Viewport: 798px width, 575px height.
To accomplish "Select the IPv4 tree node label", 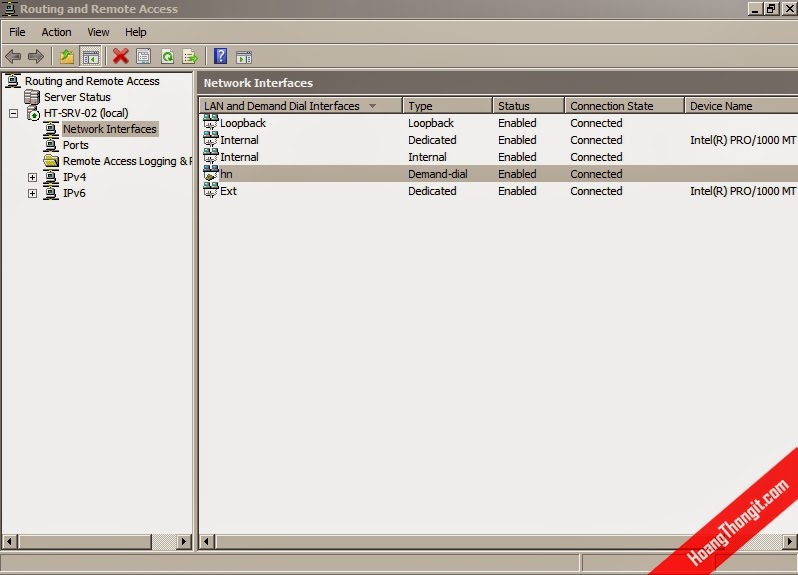I will coord(74,177).
